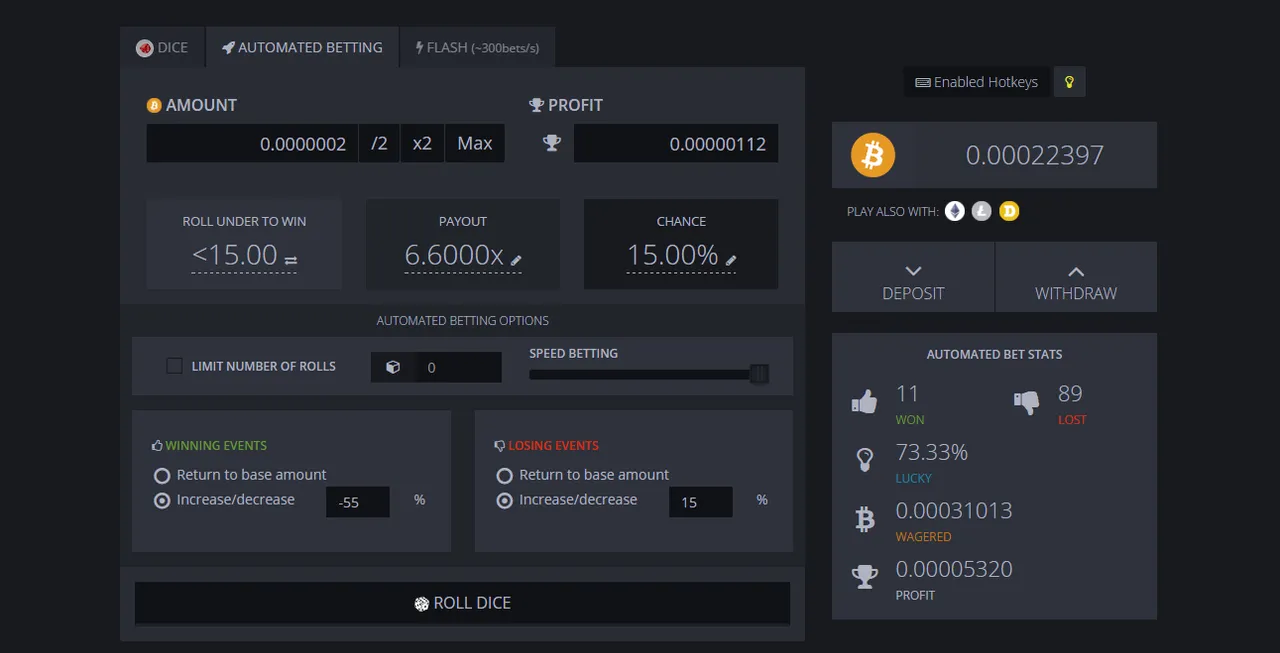Click the swap arrows icon beside roll under value
Screen dimensions: 1280x653
click(x=290, y=260)
